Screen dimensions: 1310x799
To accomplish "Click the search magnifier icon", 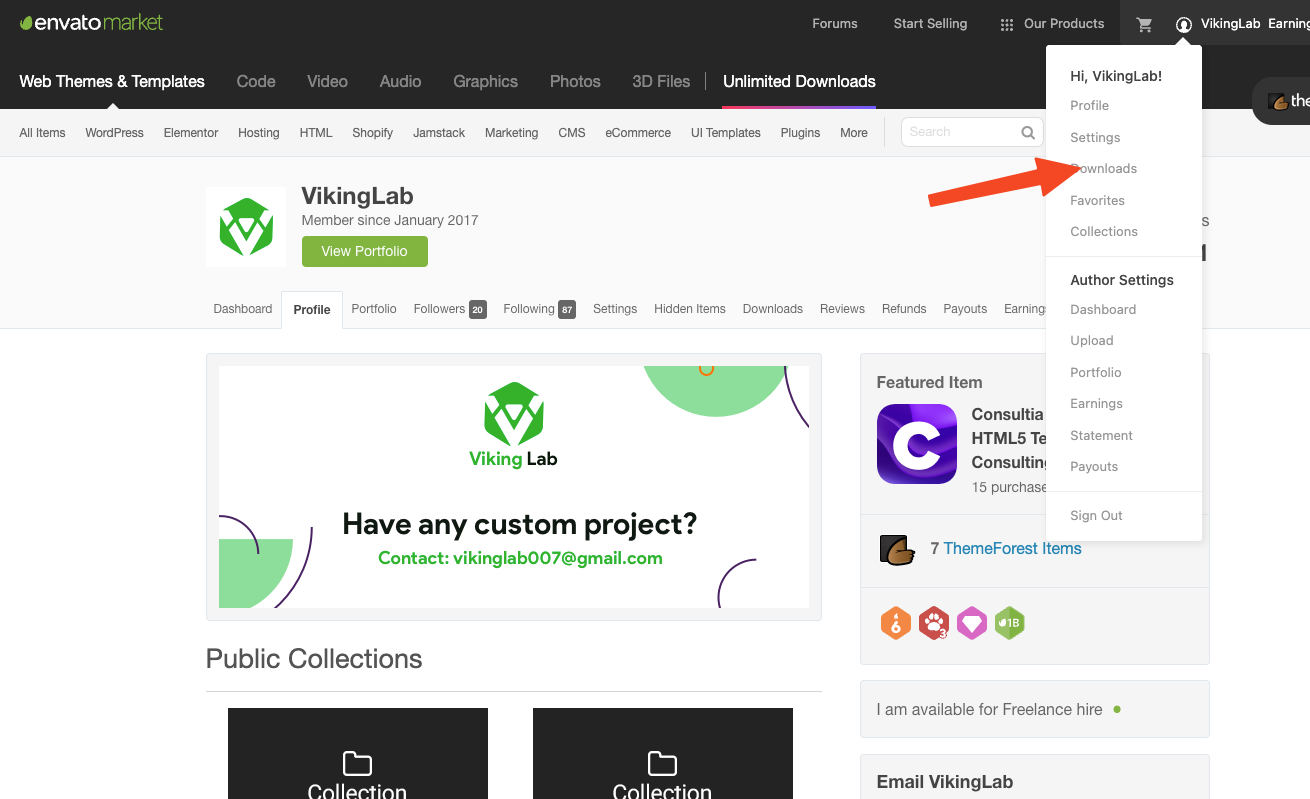I will [x=1028, y=132].
